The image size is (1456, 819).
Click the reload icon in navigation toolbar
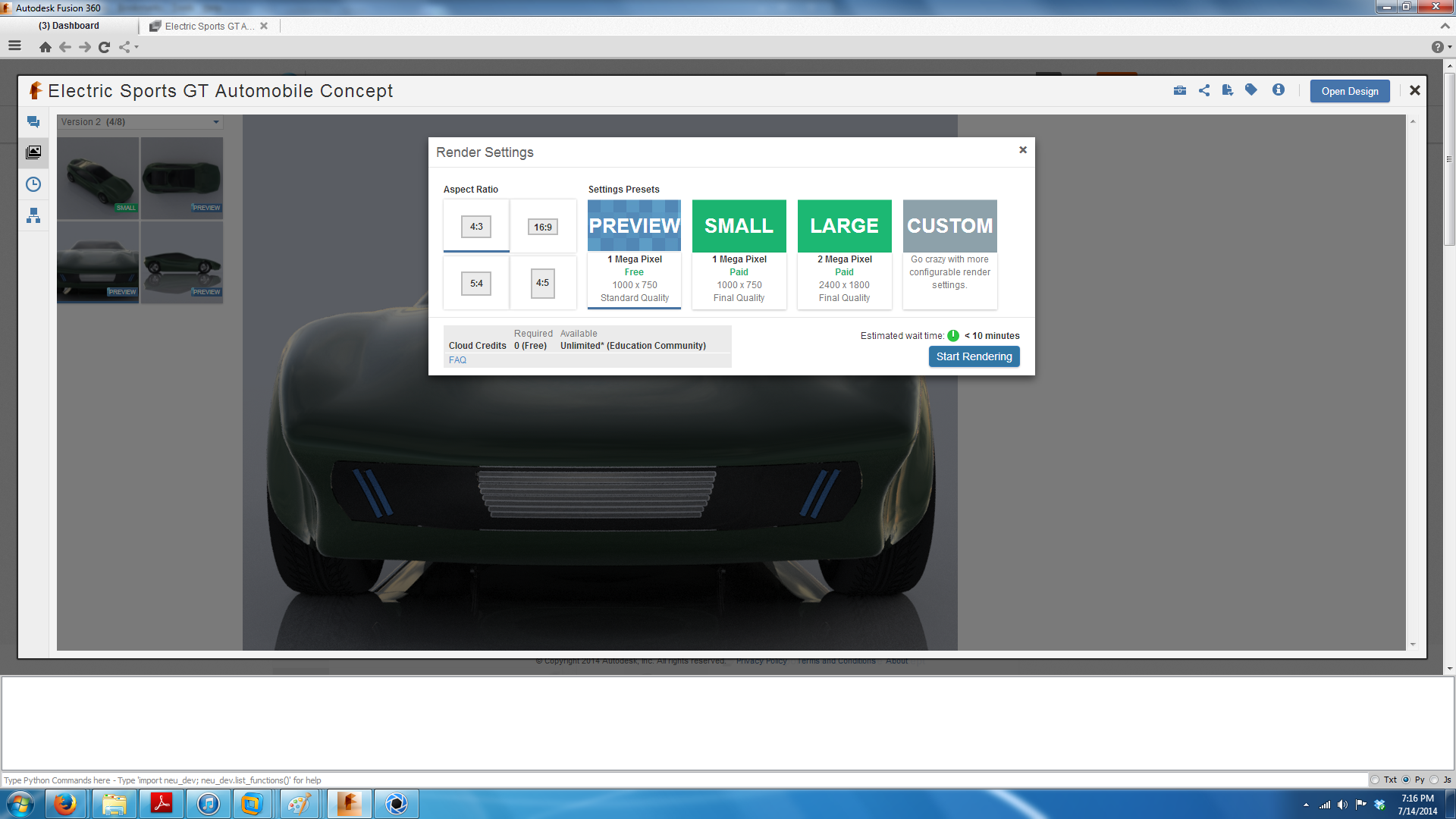tap(105, 47)
